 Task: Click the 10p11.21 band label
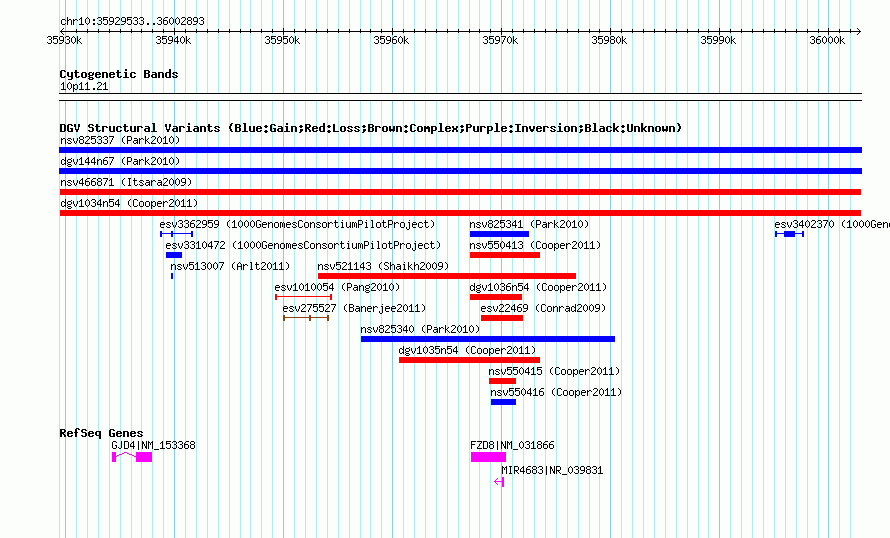pyautogui.click(x=84, y=86)
